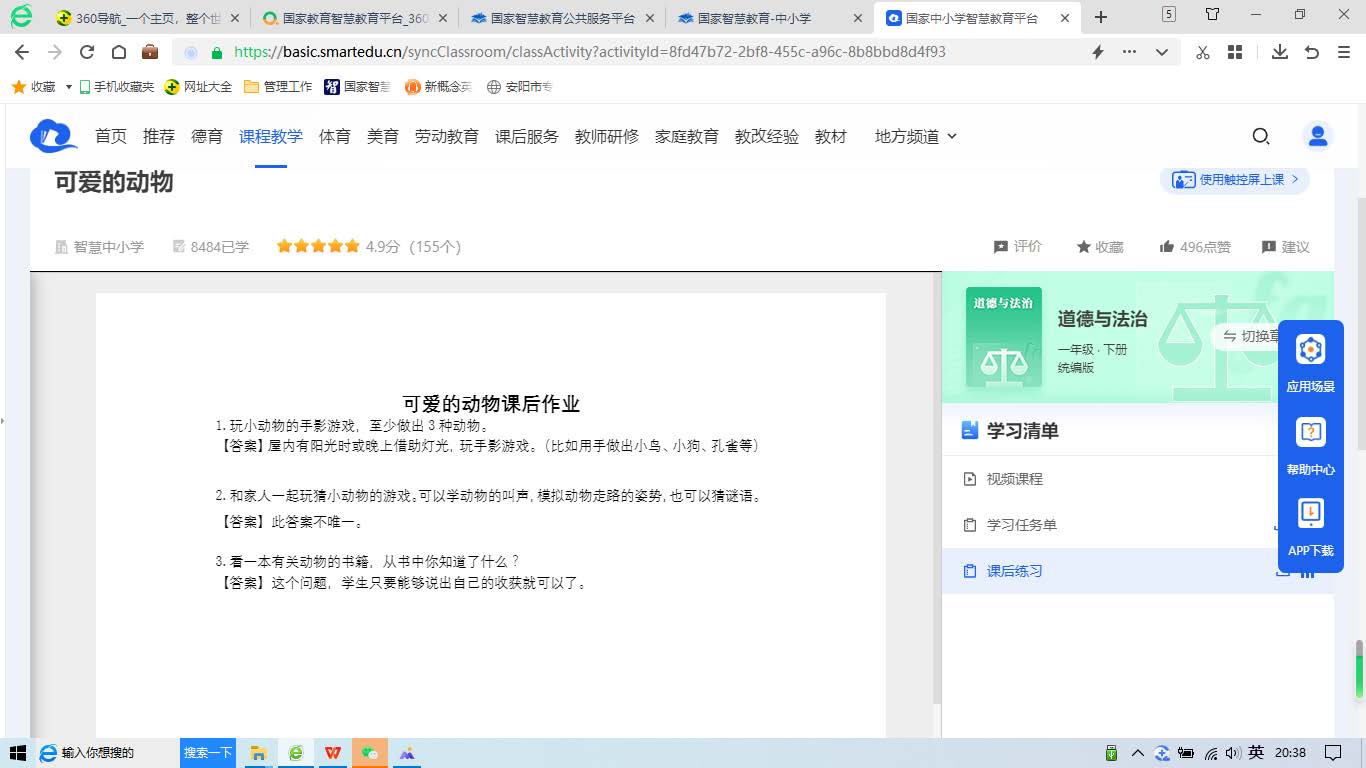Screen dimensions: 1366x768
Task: Open the WeChat icon in the taskbar
Action: point(370,753)
